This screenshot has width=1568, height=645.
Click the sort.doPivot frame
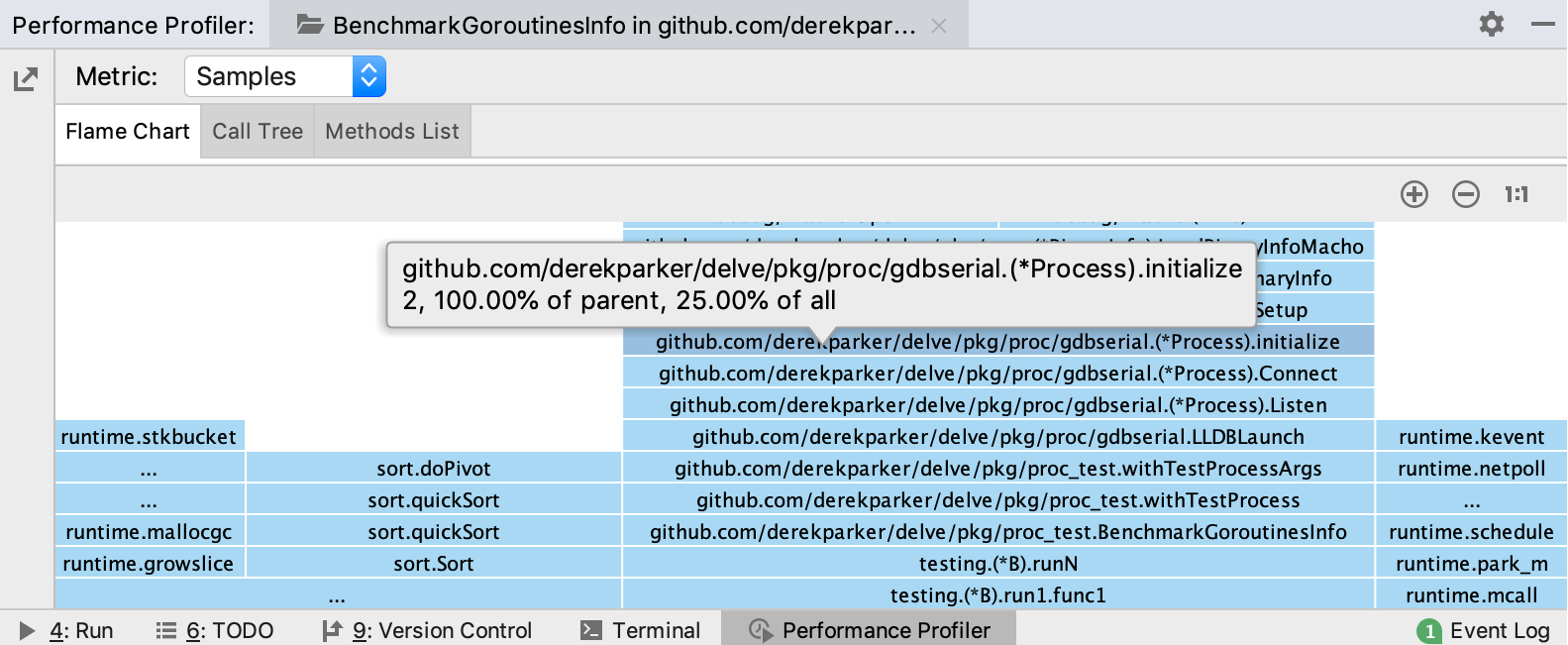[x=433, y=469]
